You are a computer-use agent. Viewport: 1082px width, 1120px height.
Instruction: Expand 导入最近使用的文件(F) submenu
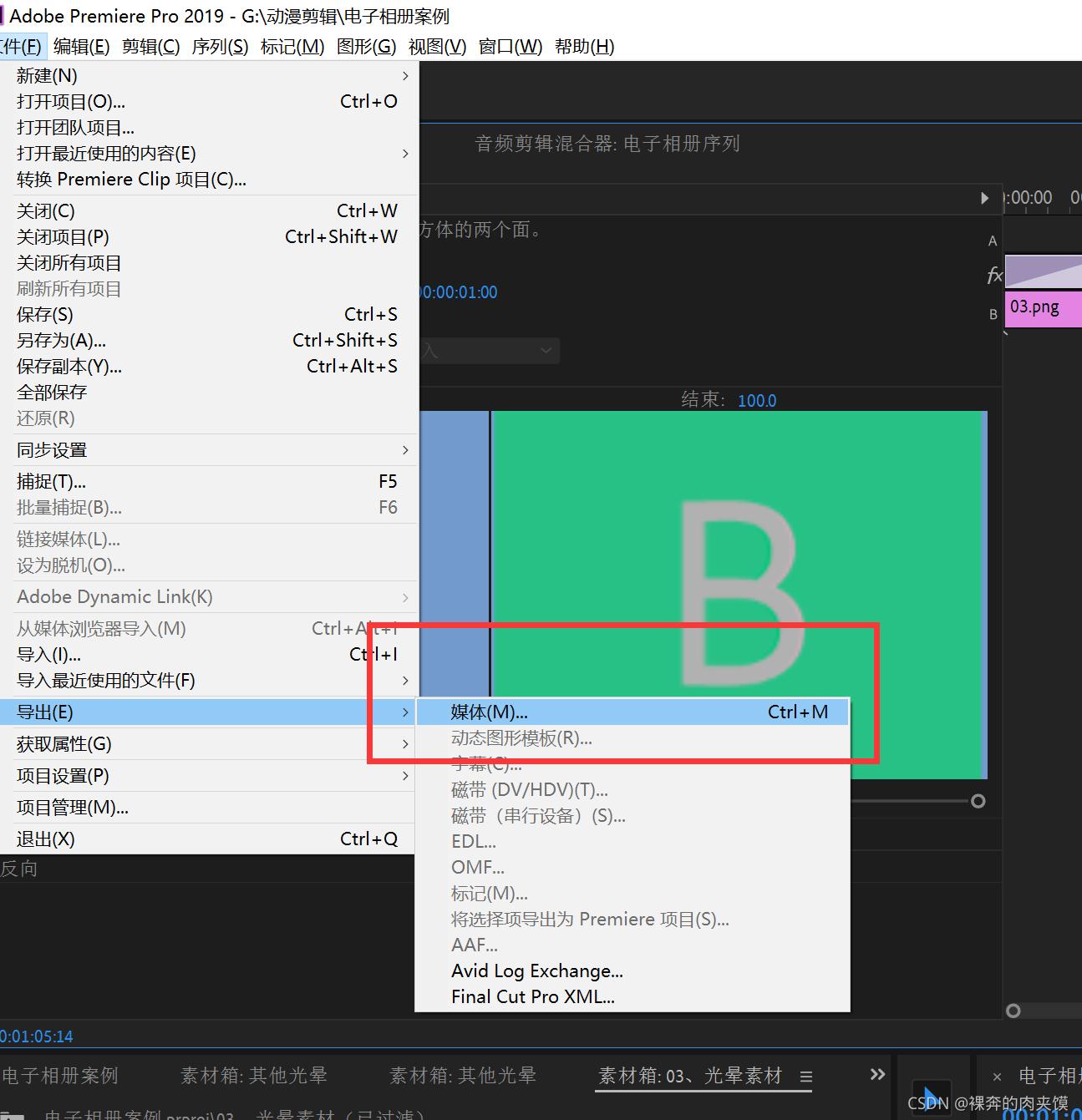tap(208, 681)
